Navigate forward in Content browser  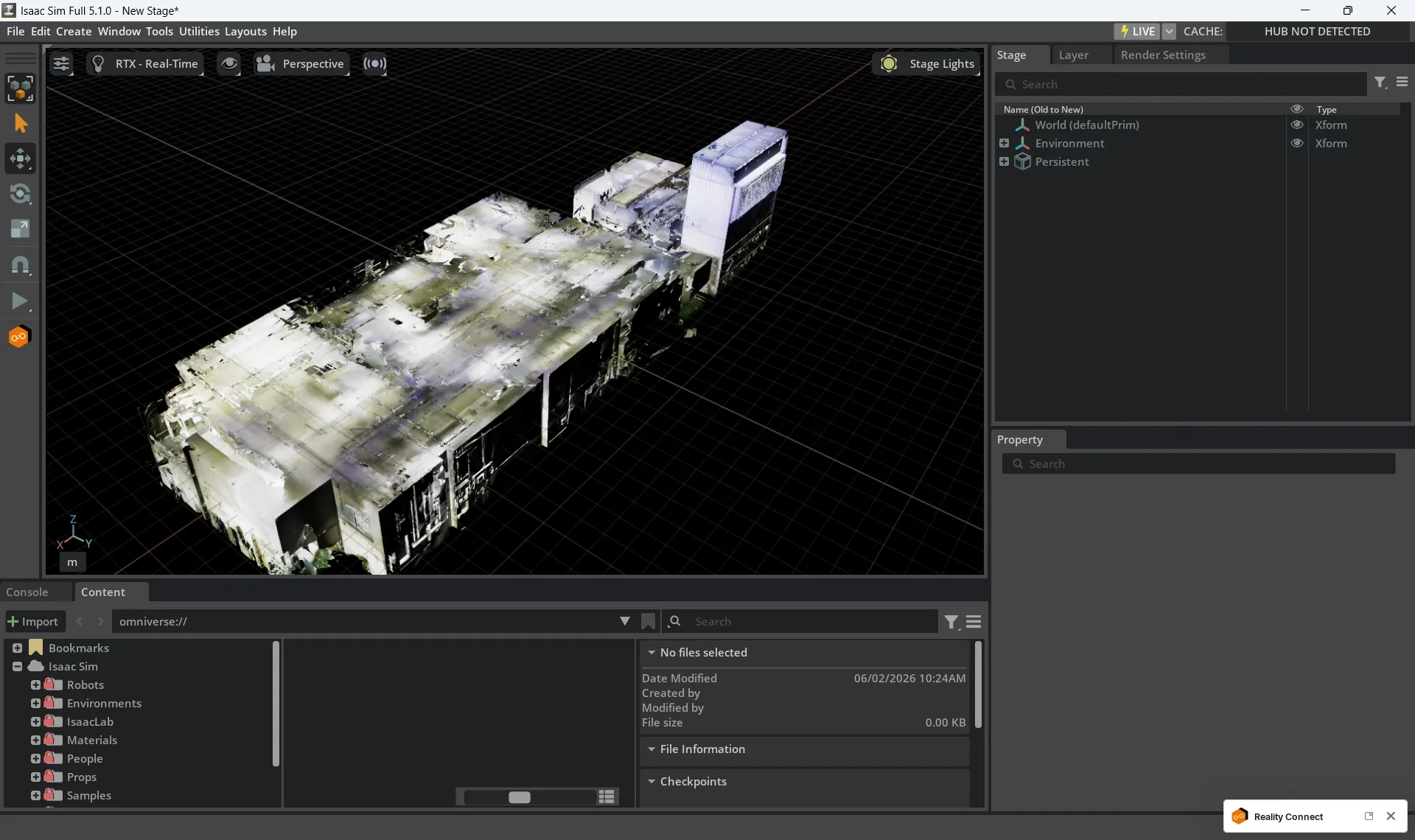[100, 622]
